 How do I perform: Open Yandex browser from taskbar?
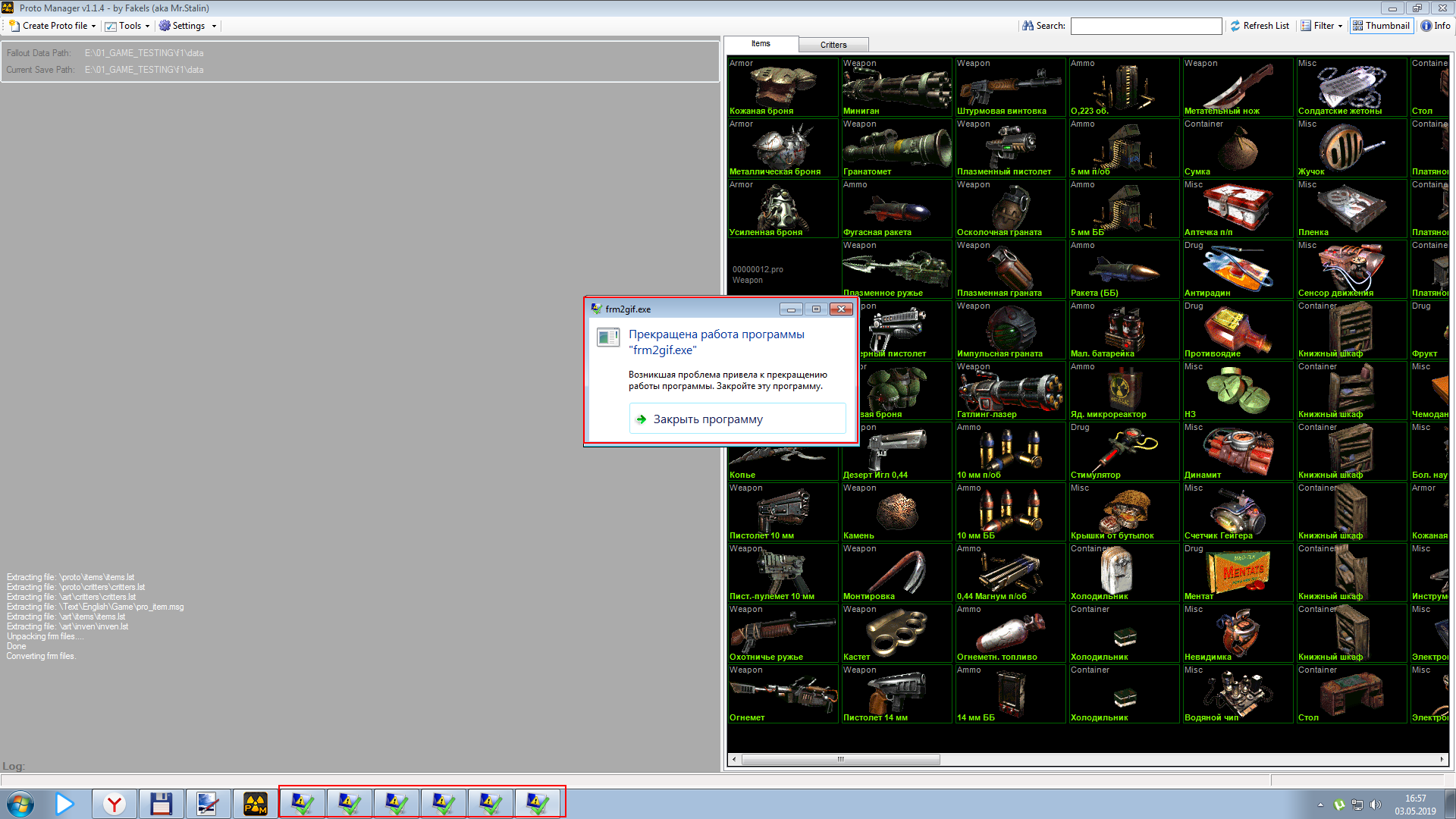pyautogui.click(x=115, y=804)
